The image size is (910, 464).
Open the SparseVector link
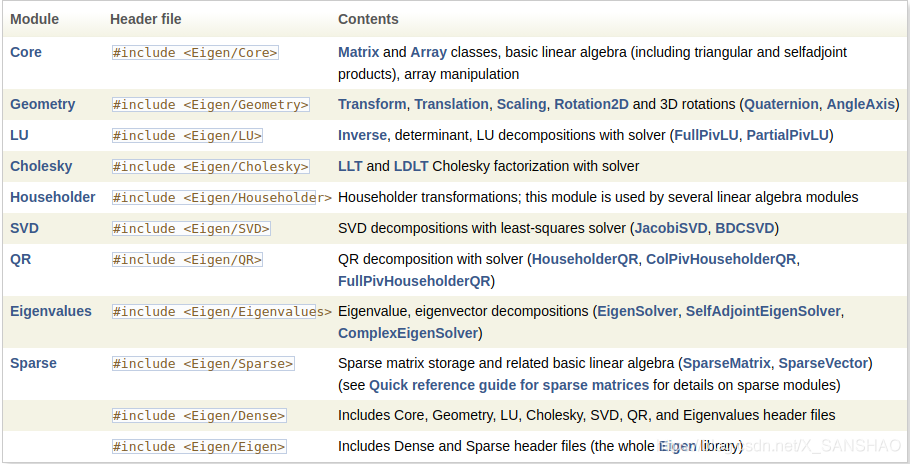(x=823, y=364)
